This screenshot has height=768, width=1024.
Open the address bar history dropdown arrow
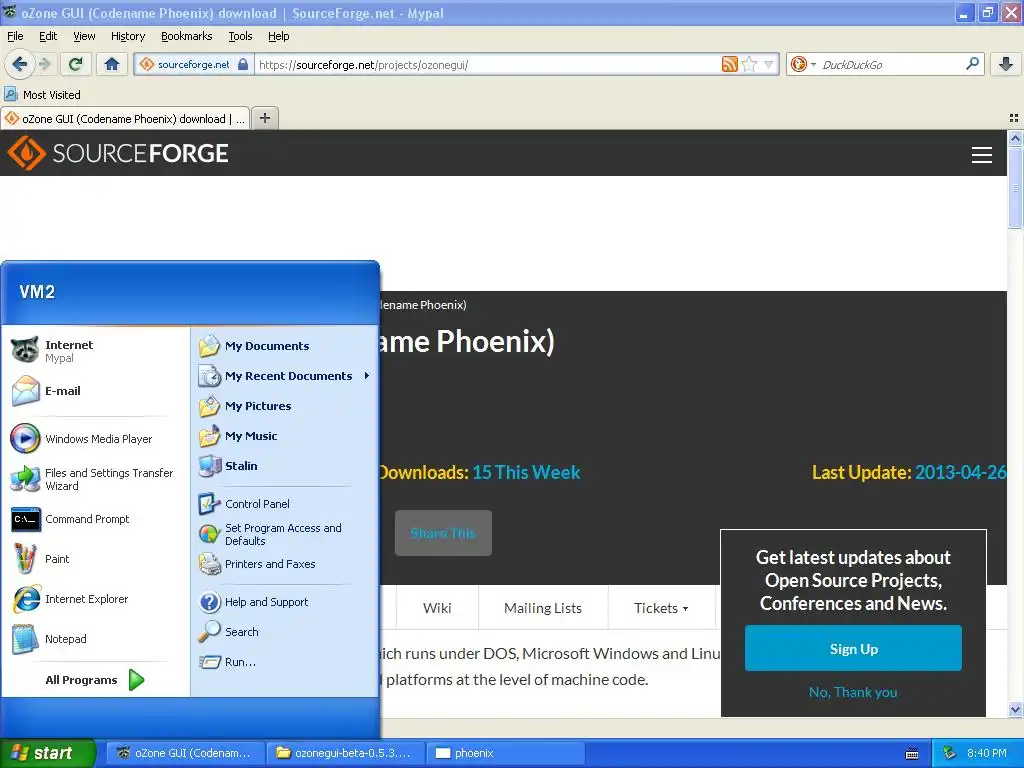tap(769, 64)
